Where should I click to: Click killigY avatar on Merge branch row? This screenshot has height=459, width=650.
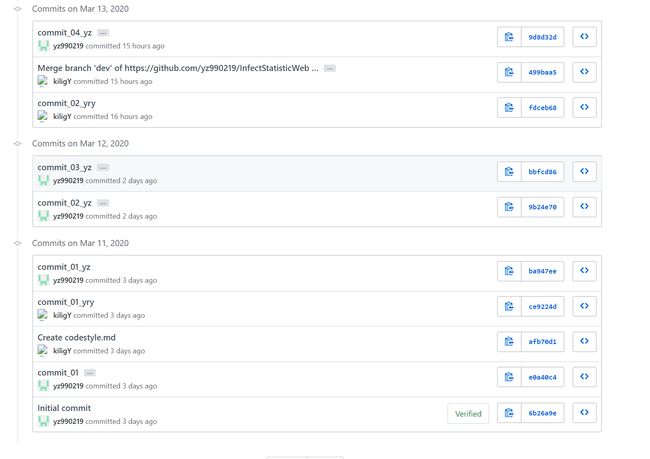pyautogui.click(x=43, y=81)
